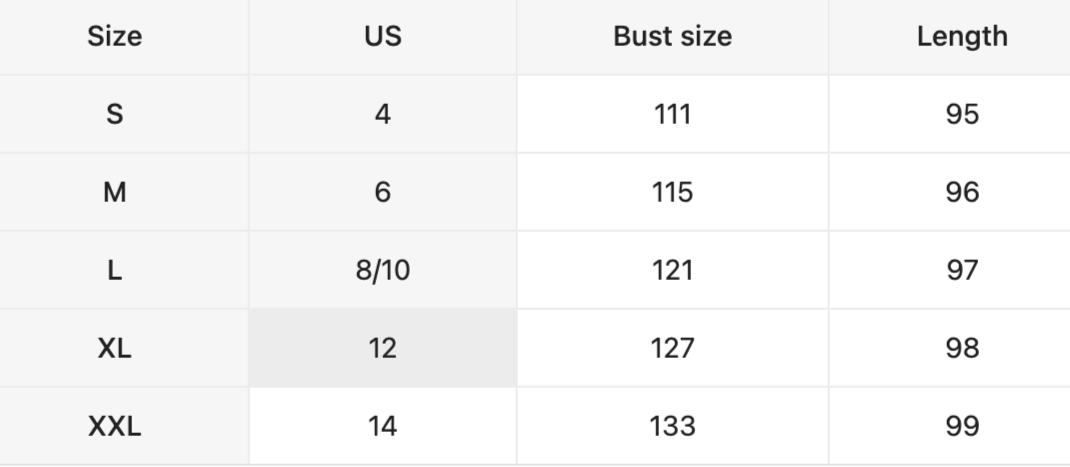Click the bust size 127 cell
Viewport: 1070px width, 467px height.
pyautogui.click(x=672, y=348)
